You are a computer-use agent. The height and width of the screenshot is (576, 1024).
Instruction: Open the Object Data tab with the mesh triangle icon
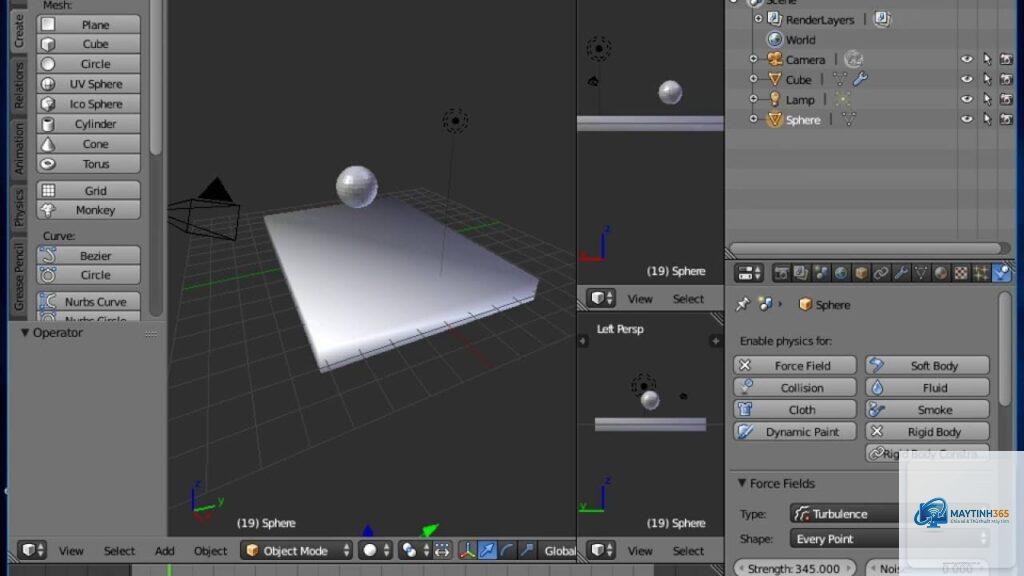click(921, 273)
